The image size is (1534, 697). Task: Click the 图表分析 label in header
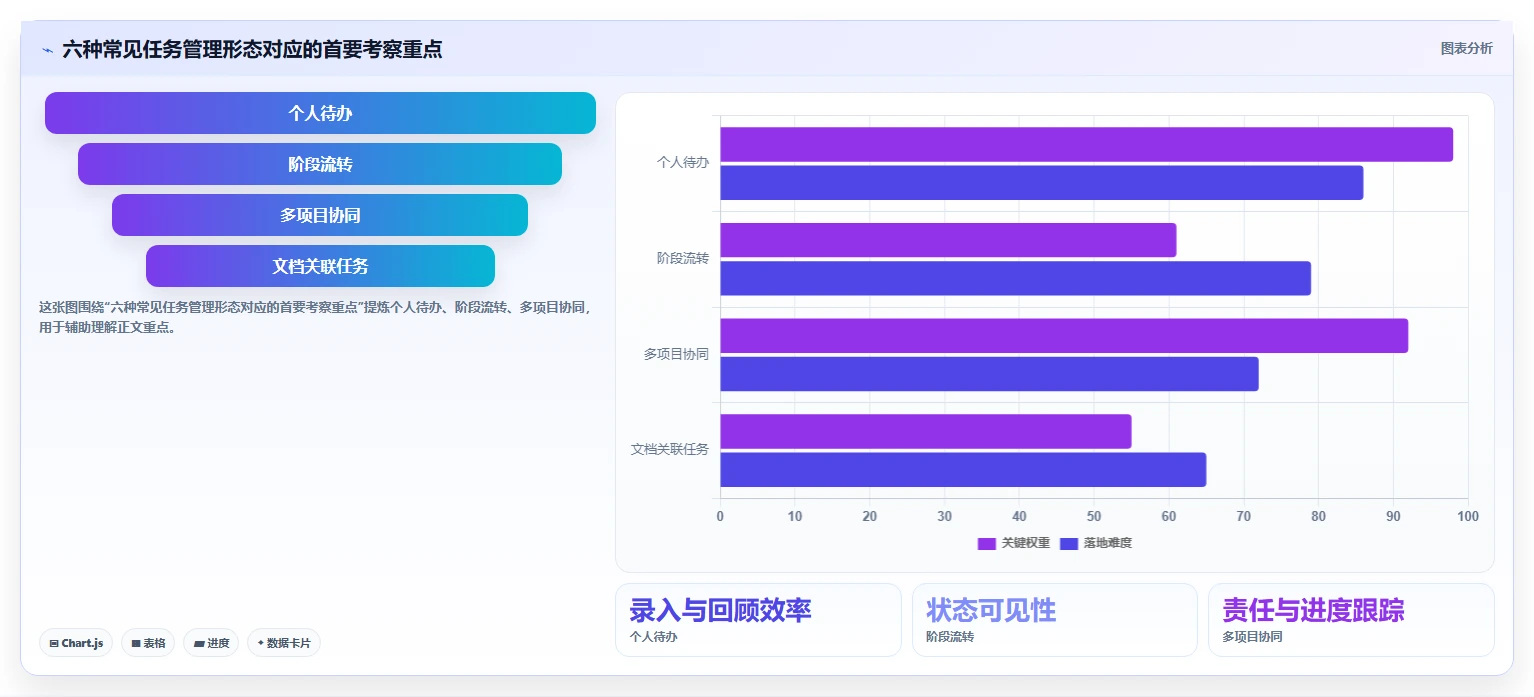[1466, 49]
